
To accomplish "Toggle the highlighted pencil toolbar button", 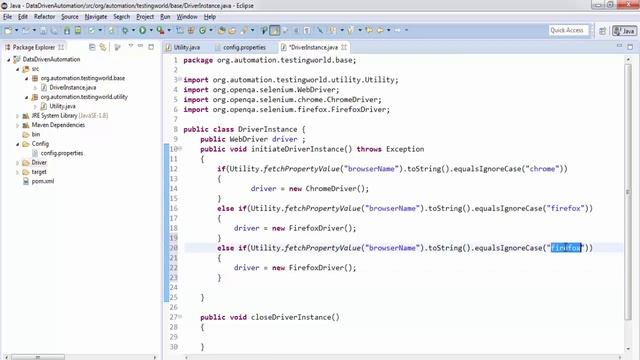I will coord(275,30).
